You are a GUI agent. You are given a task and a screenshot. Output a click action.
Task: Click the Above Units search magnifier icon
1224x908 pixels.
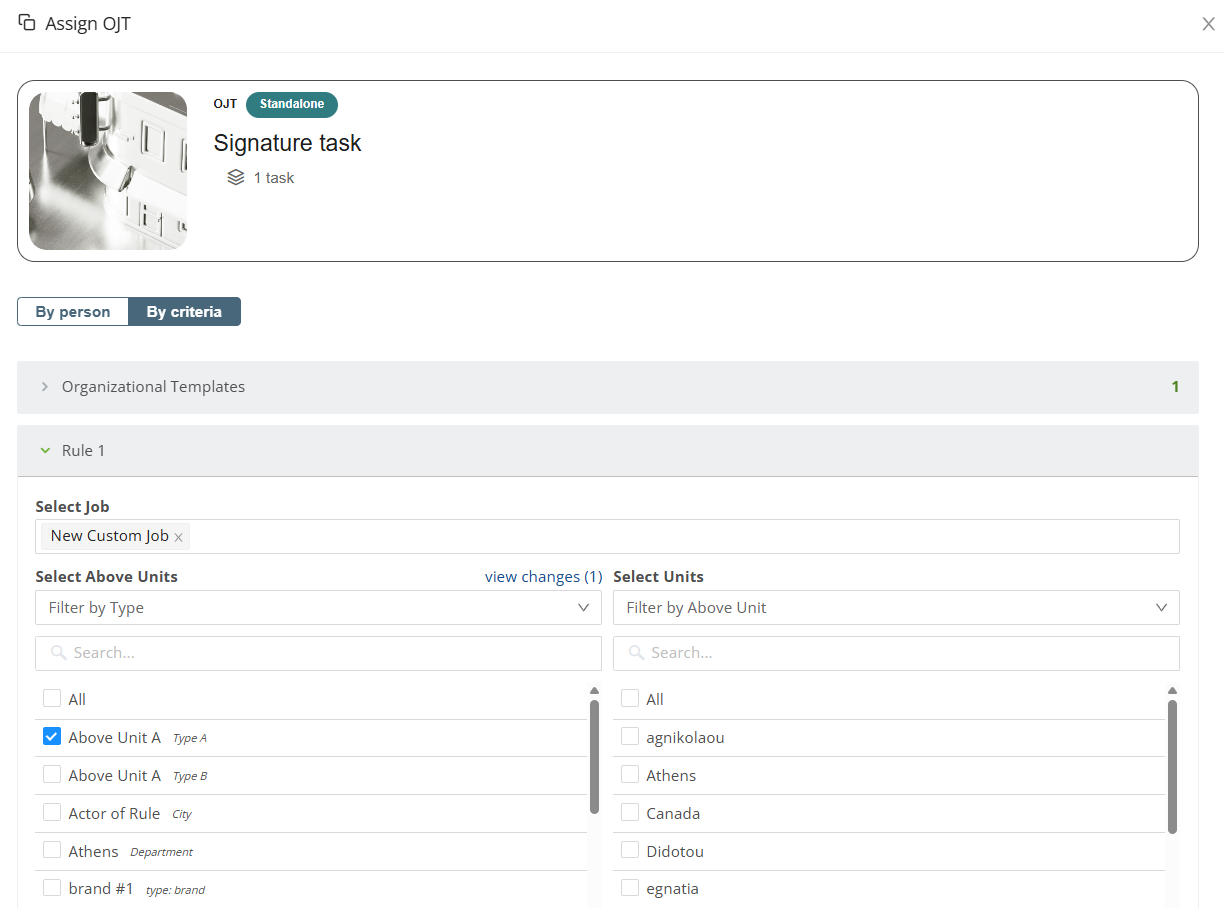point(58,653)
